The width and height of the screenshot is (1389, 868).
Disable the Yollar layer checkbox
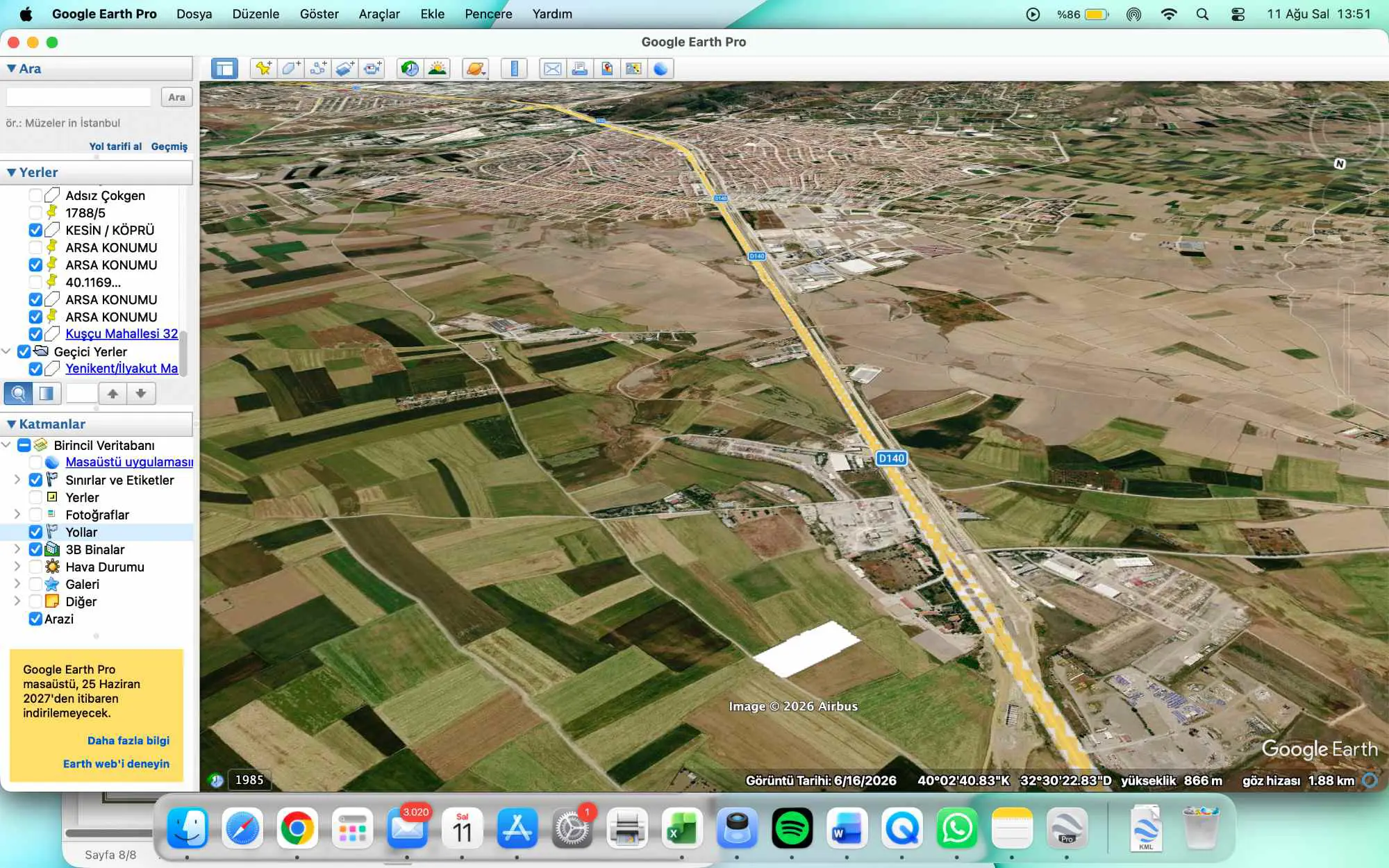35,532
